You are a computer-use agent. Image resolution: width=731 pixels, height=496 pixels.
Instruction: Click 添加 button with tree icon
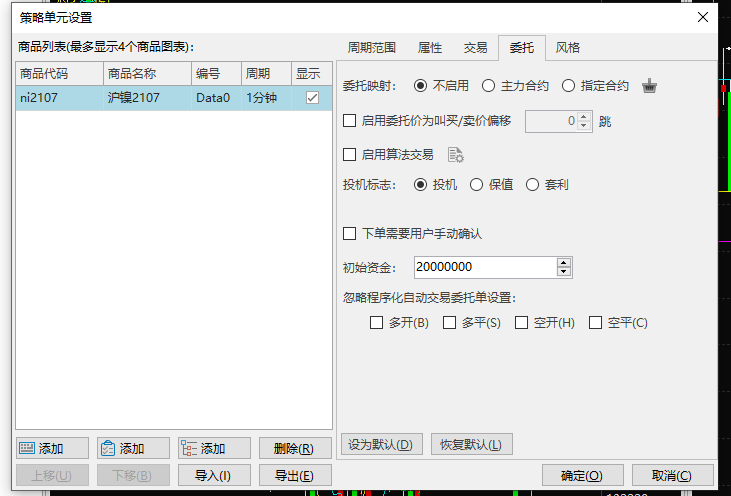(x=214, y=449)
